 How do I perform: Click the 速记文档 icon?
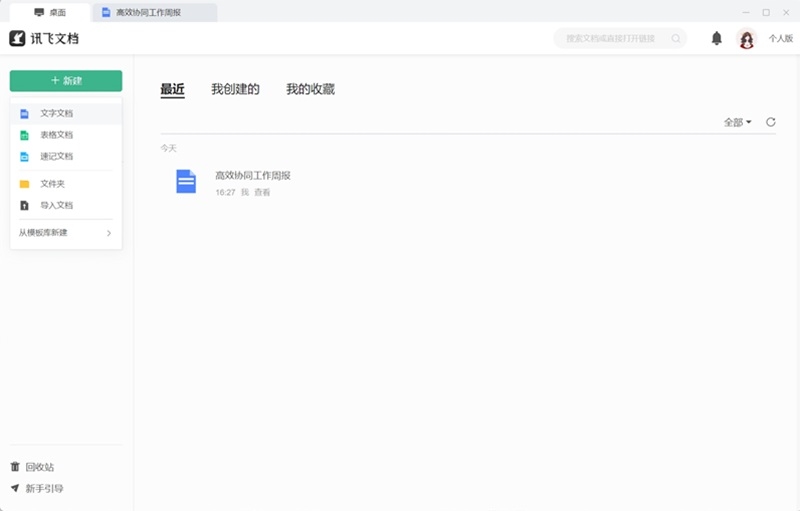24,157
